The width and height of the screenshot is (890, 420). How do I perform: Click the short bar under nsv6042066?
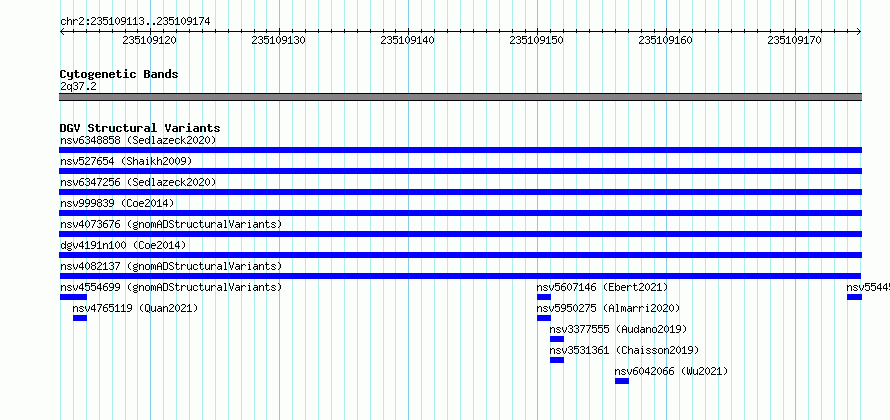pos(622,381)
